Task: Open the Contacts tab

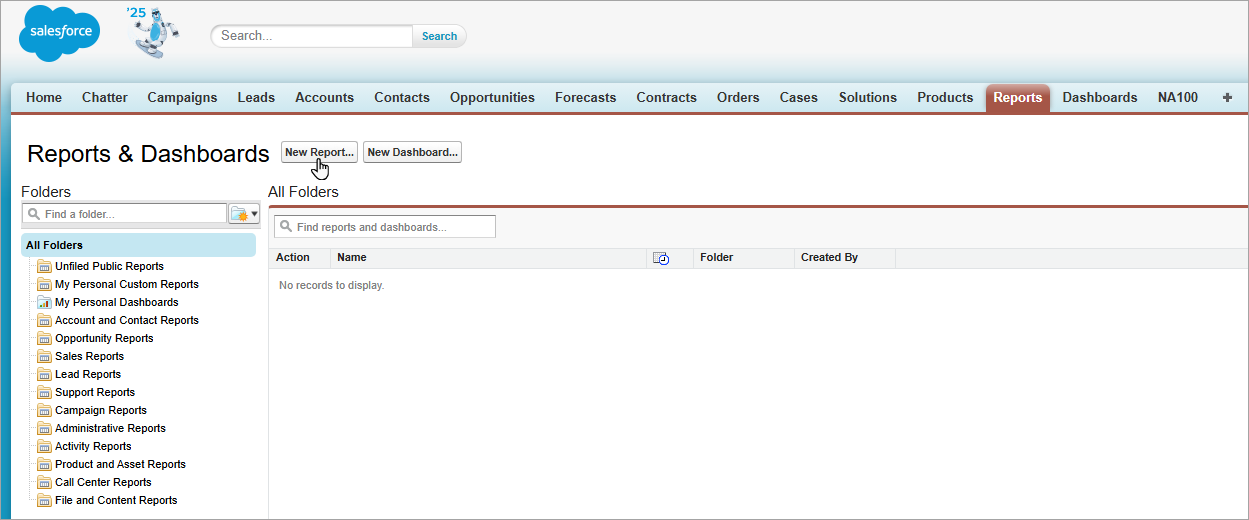Action: pos(402,98)
